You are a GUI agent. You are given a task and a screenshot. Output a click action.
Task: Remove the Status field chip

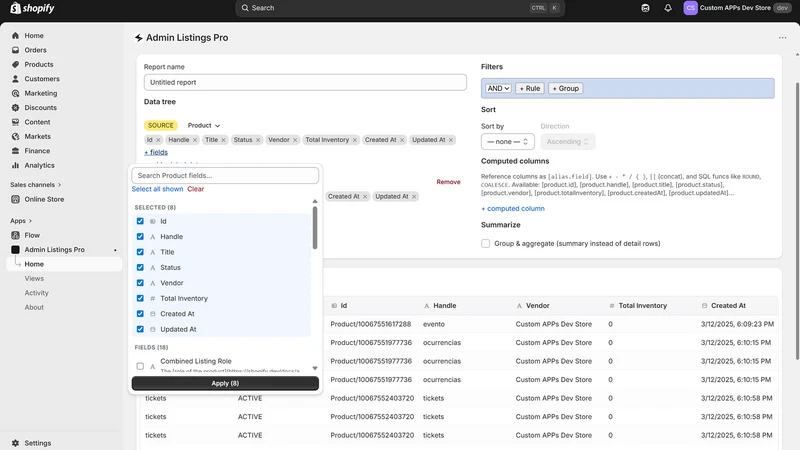click(258, 140)
